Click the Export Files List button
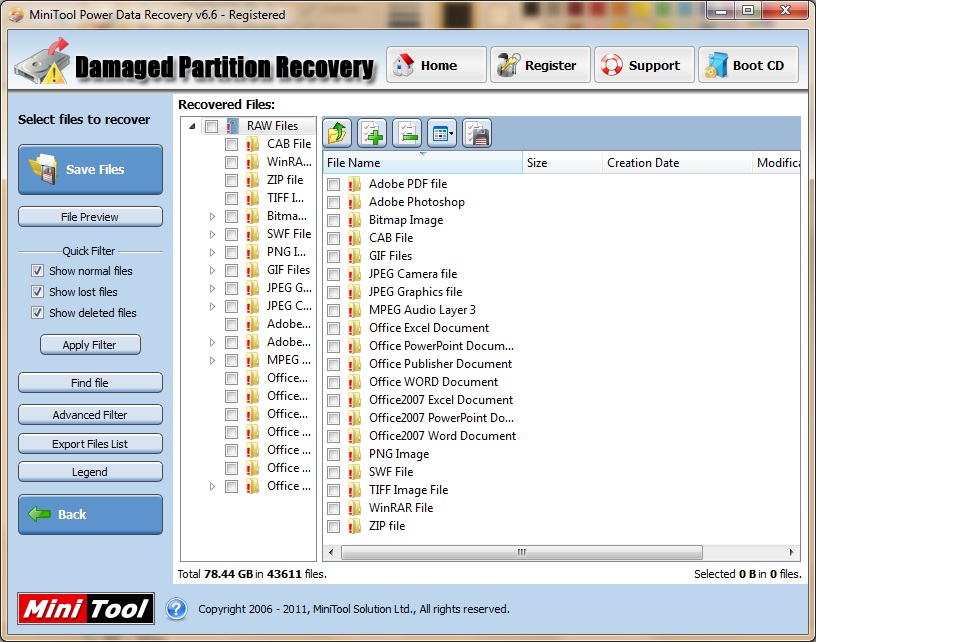The width and height of the screenshot is (960, 642). (91, 444)
